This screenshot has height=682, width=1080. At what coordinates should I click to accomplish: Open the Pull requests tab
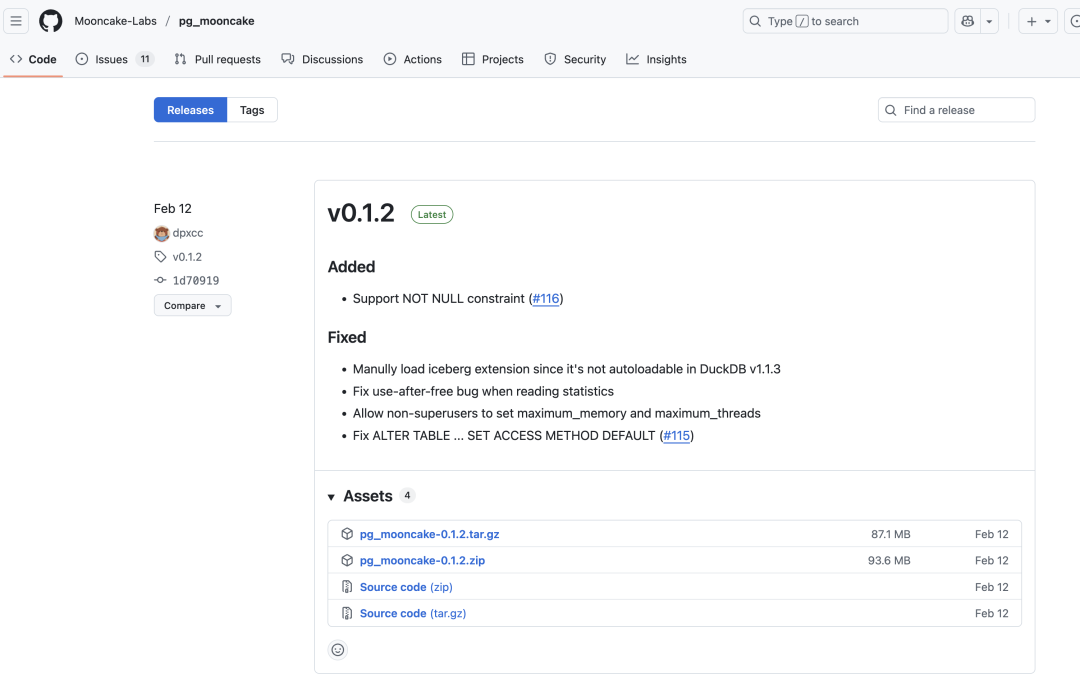coord(217,60)
